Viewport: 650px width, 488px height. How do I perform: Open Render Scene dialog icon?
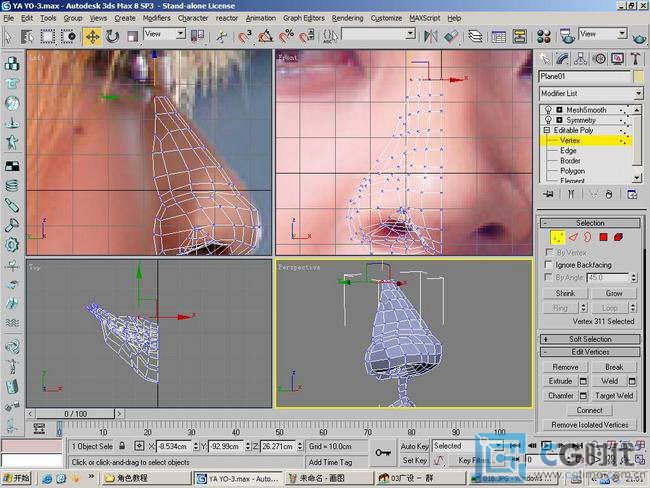(567, 36)
